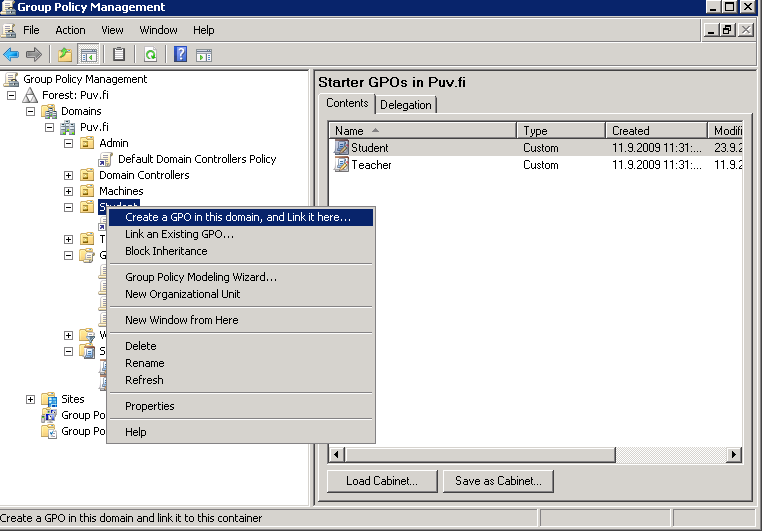Toggle Show/Hide Console Tree toolbar icon
771x531 pixels.
tap(89, 55)
